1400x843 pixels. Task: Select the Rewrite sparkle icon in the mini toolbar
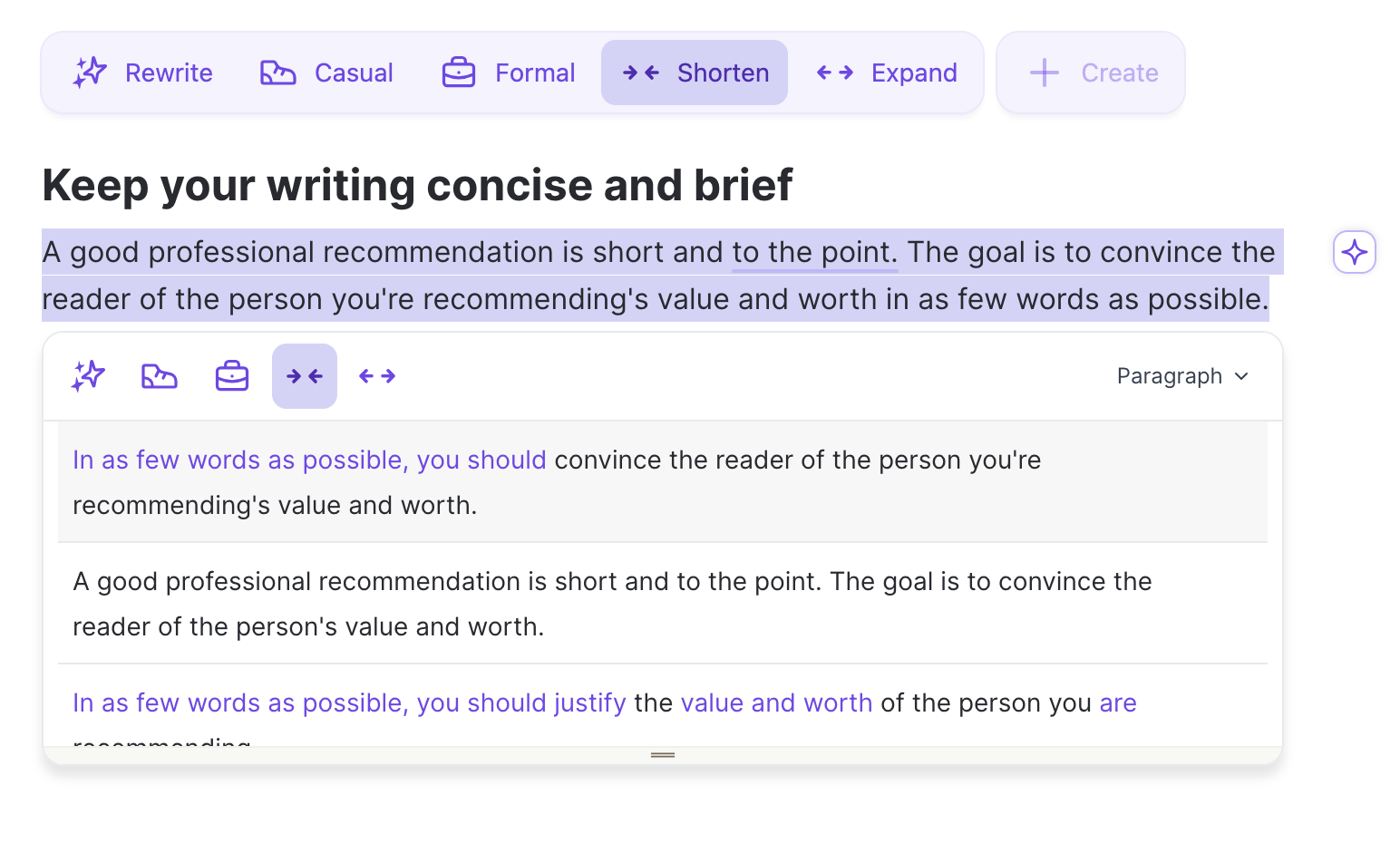point(87,375)
